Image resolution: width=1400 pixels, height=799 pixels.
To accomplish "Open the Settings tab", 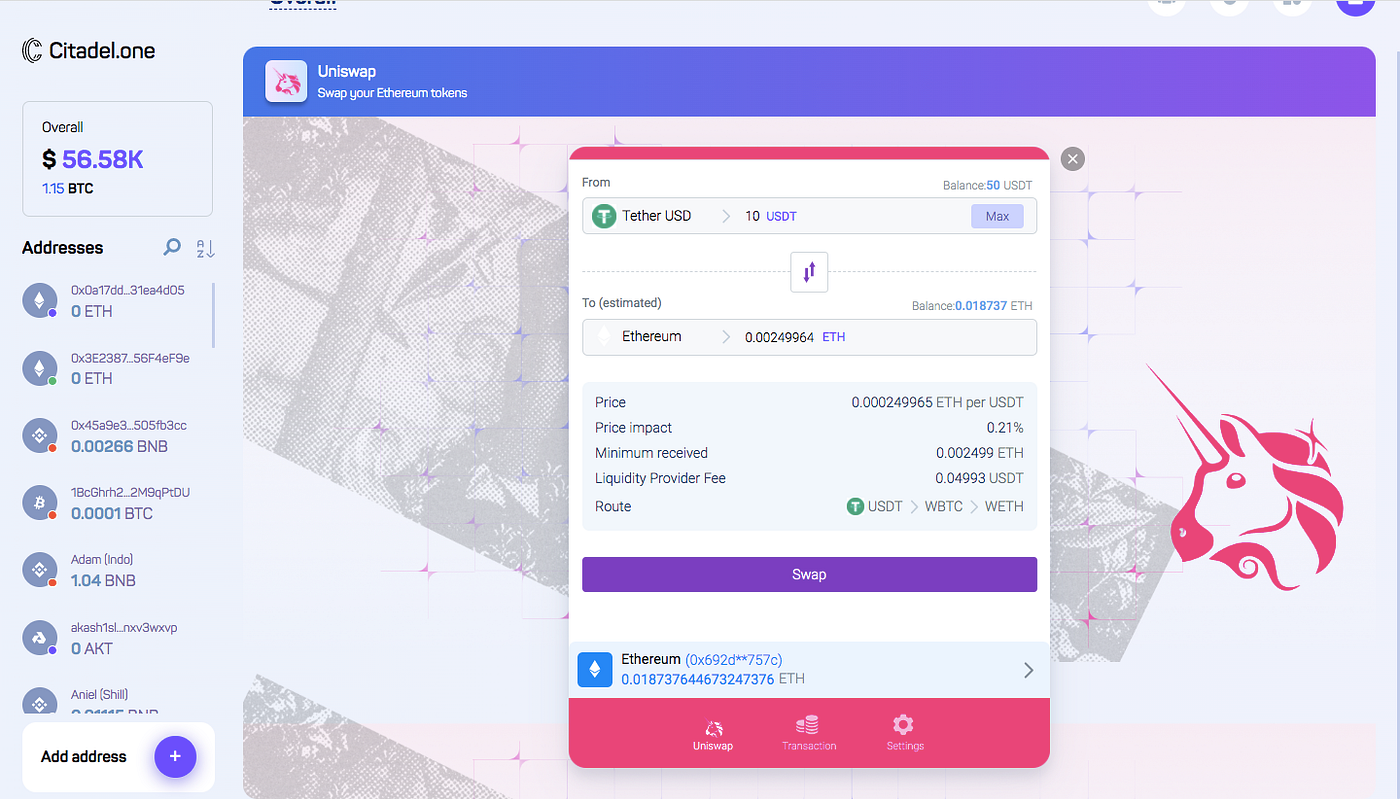I will tap(904, 734).
